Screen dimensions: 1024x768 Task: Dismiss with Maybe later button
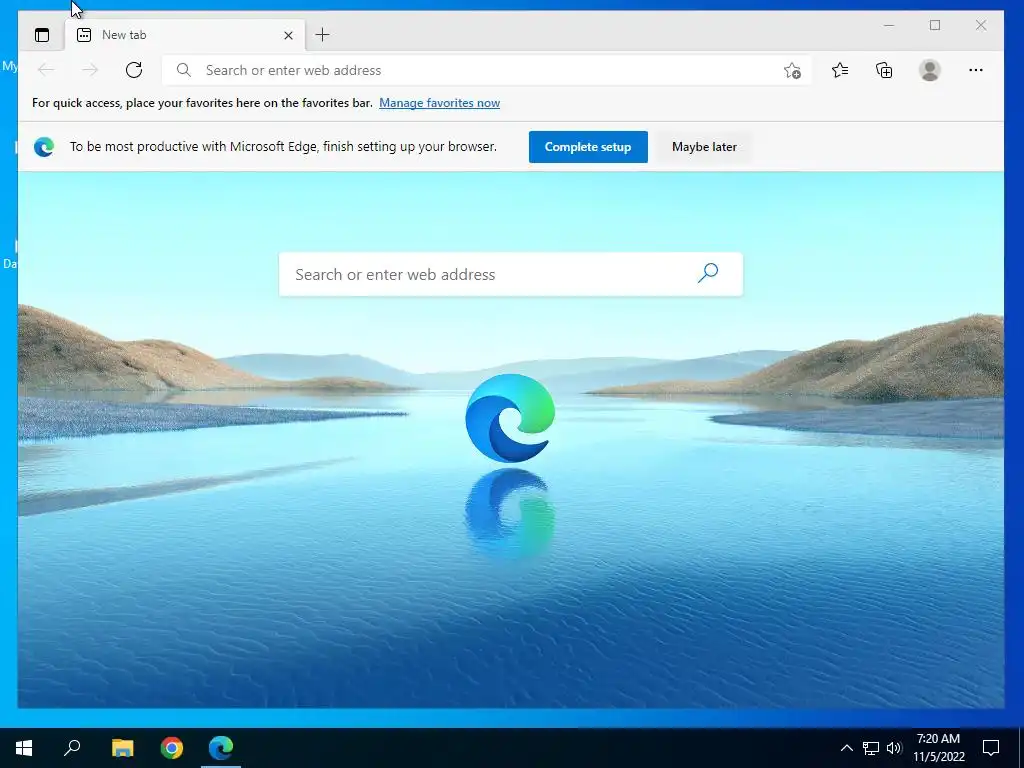(x=704, y=147)
